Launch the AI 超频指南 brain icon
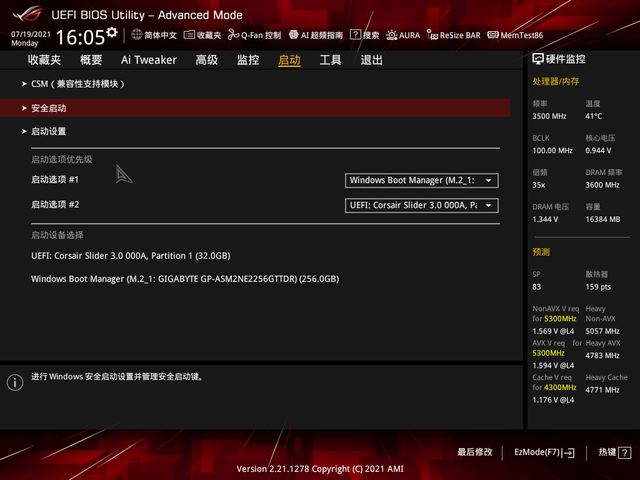 (293, 35)
